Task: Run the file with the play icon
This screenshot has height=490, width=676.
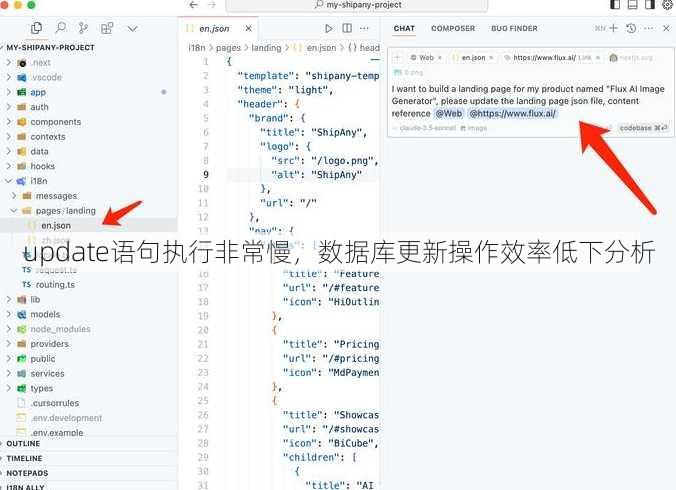Action: point(329,28)
